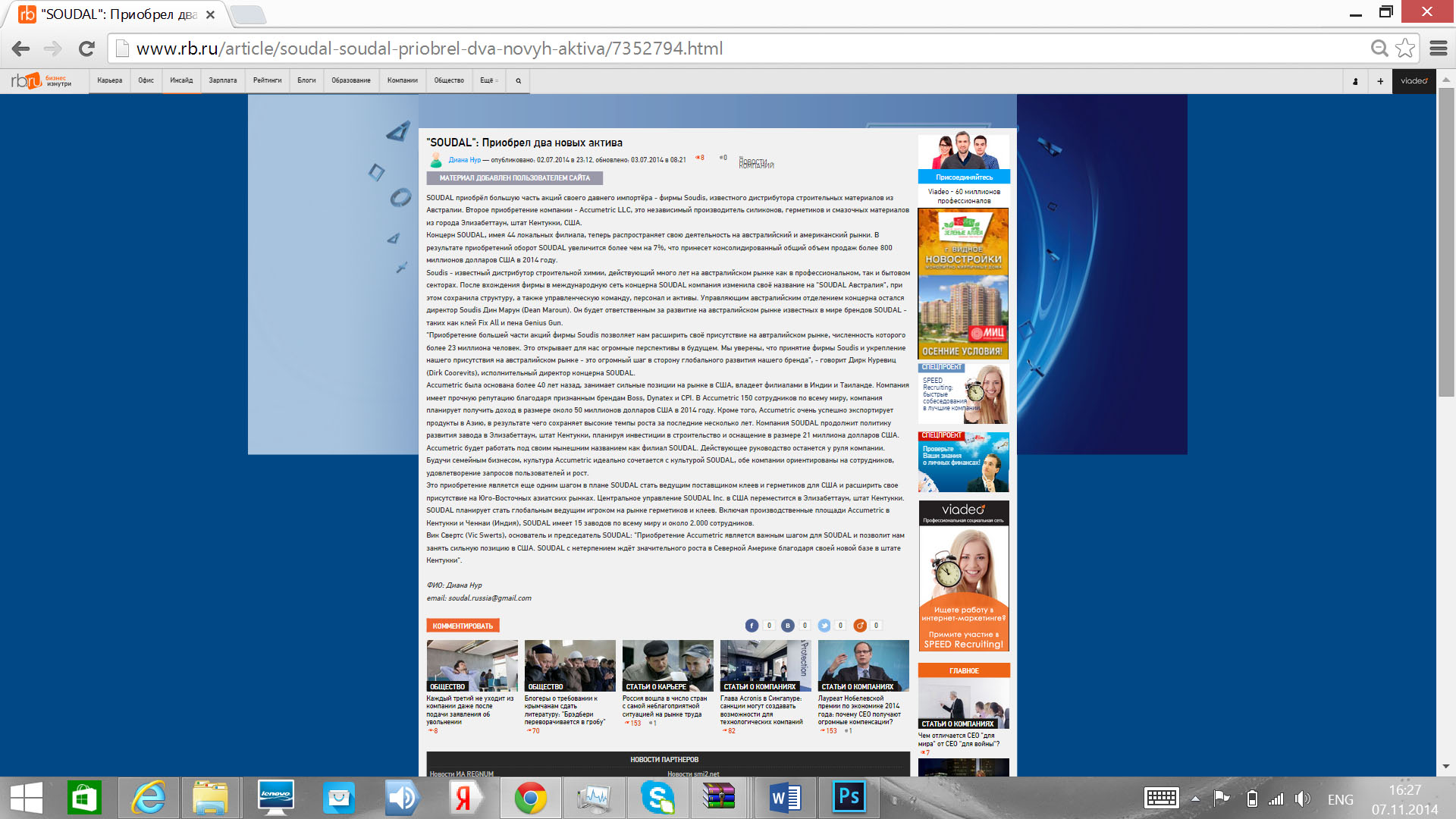Open the Инсайд menu item

[x=181, y=80]
